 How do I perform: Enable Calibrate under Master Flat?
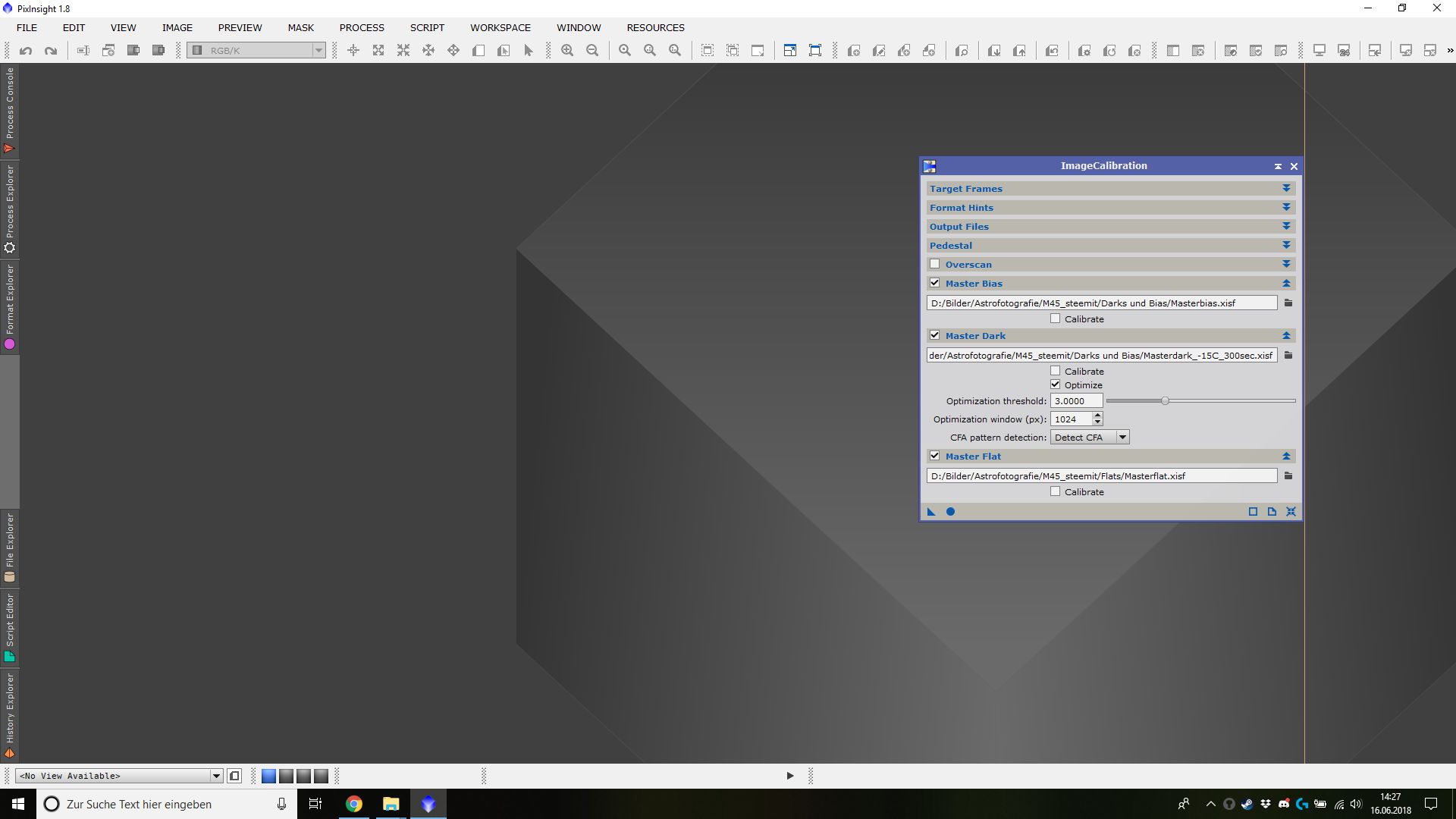click(1055, 491)
